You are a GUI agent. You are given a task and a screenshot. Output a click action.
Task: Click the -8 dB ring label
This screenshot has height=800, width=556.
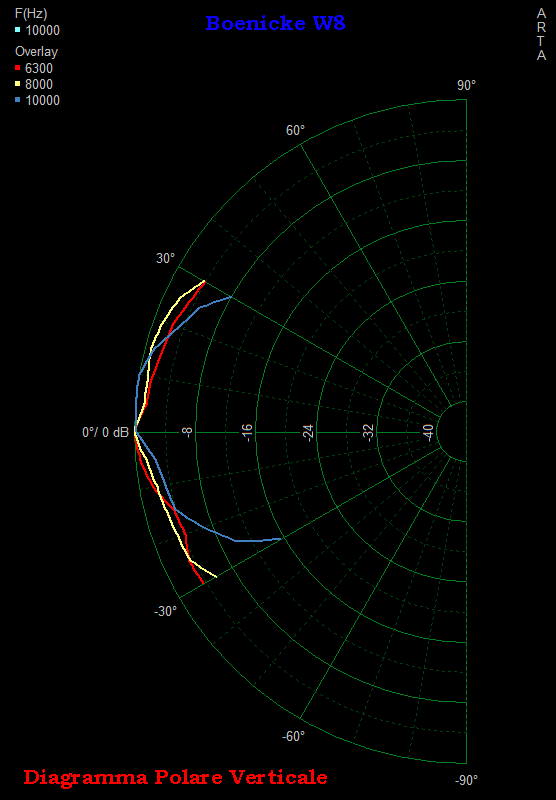(187, 433)
